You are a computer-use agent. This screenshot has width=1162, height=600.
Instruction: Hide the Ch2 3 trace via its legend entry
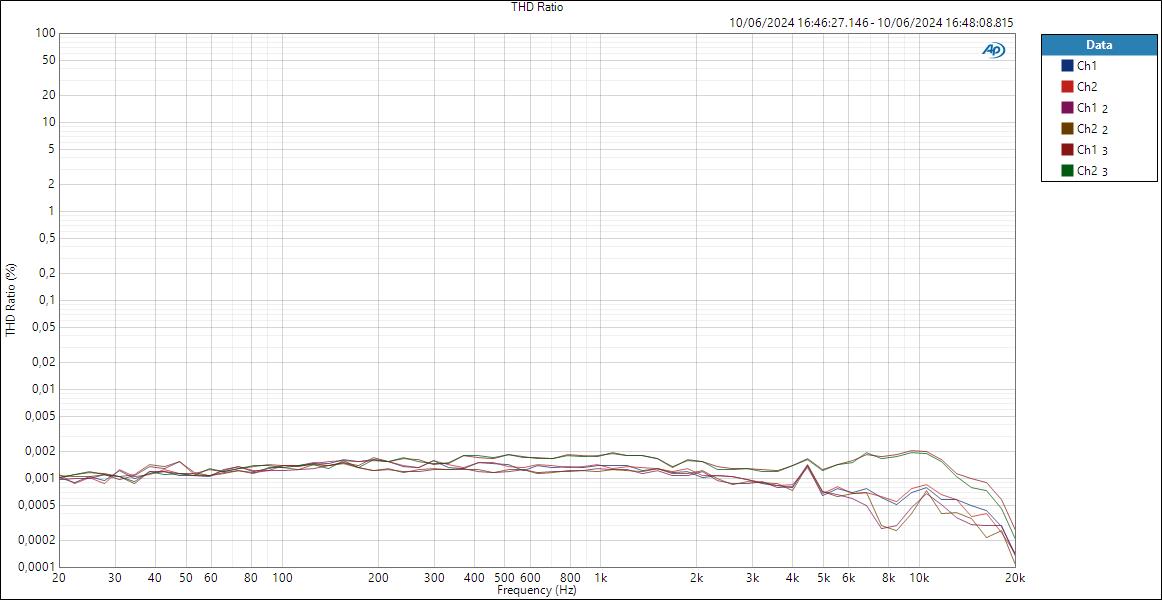1092,170
